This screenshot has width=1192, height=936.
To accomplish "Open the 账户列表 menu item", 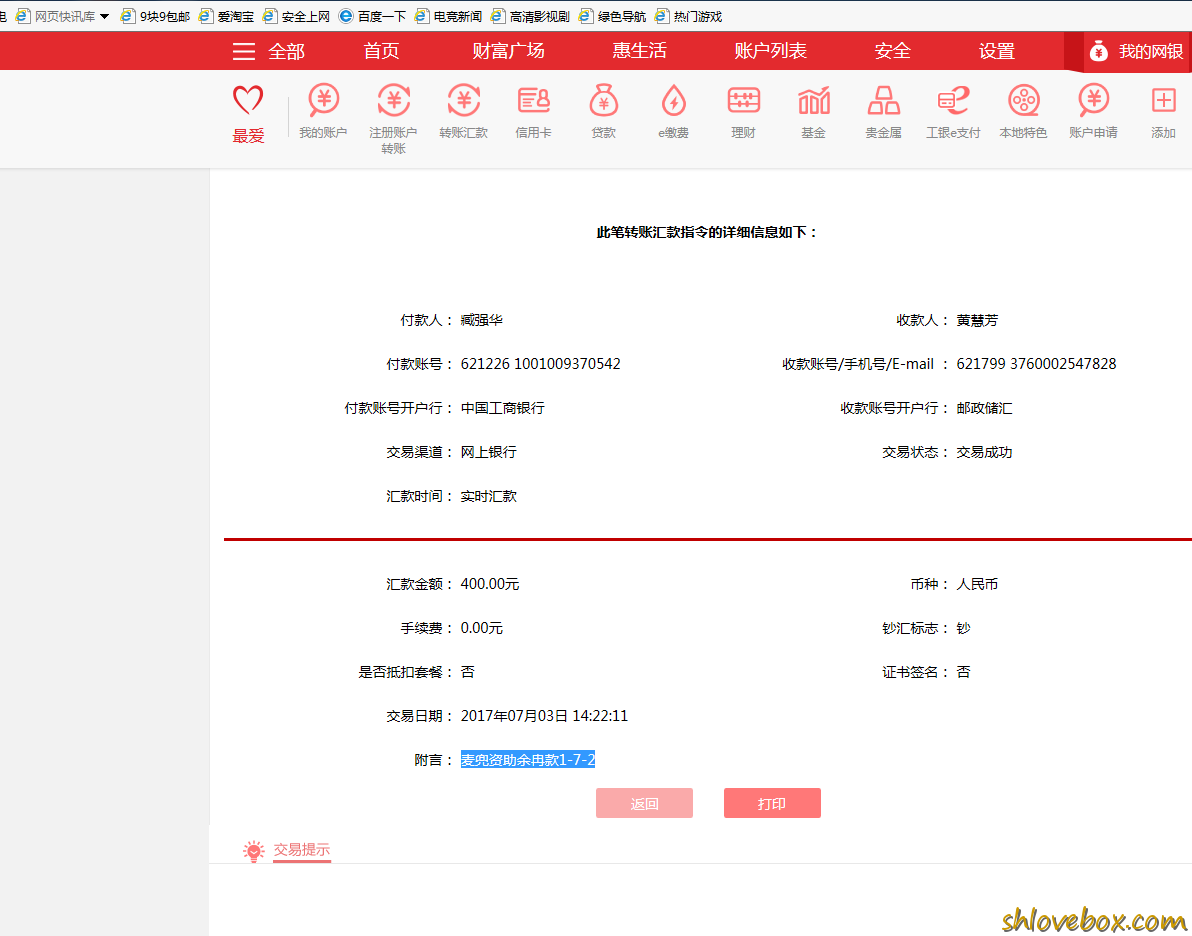I will (x=770, y=51).
